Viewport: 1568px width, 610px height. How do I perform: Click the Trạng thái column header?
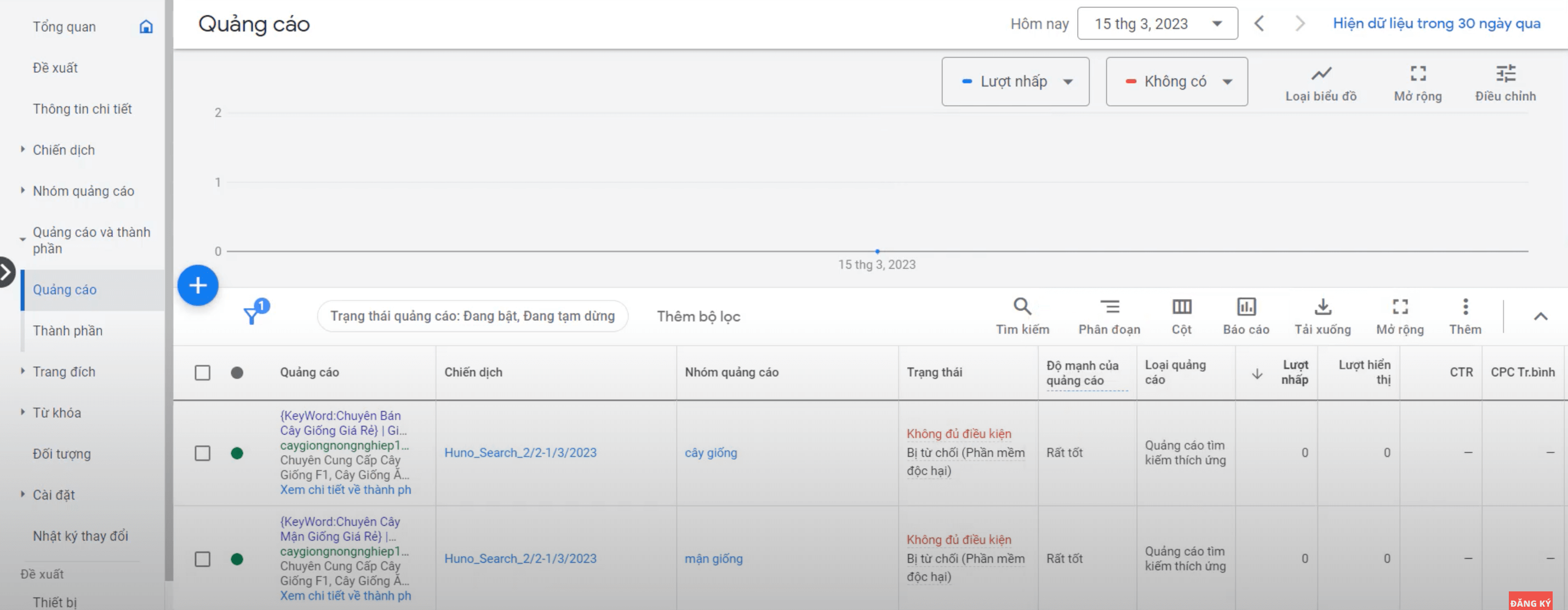pos(934,373)
